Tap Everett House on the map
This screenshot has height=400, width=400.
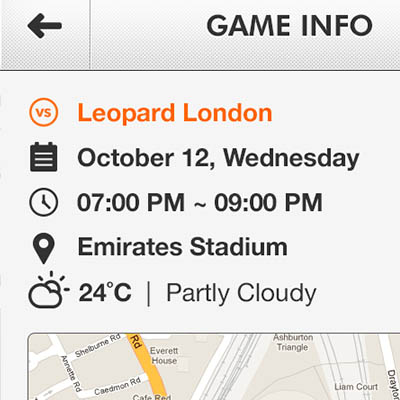[x=164, y=356]
